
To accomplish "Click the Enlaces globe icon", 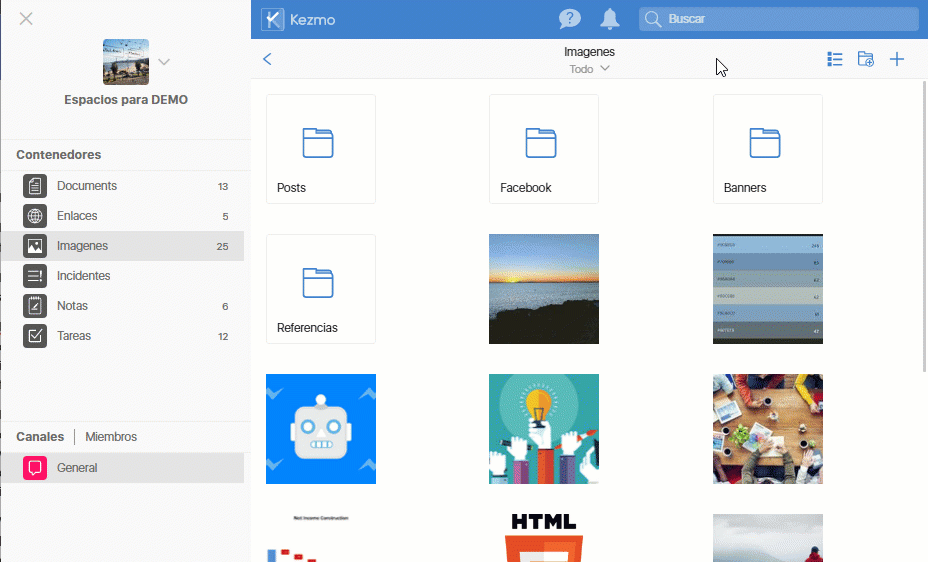I will [x=35, y=216].
